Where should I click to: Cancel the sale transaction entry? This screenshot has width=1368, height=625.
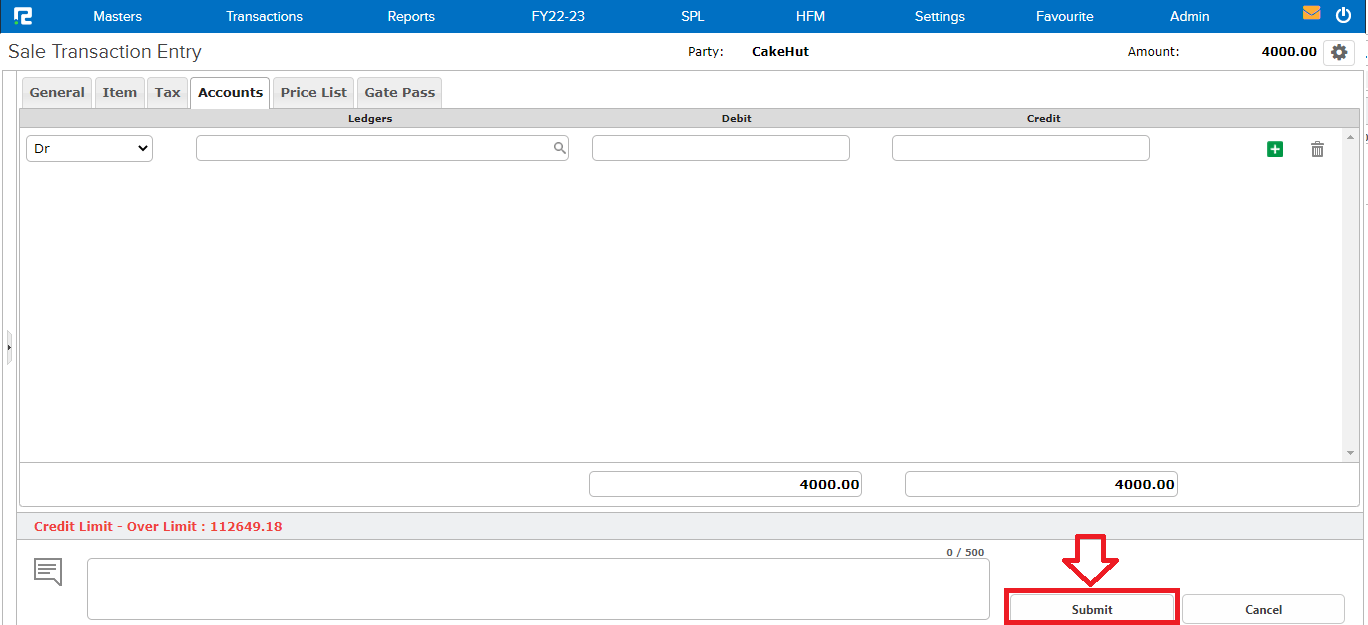pyautogui.click(x=1263, y=609)
